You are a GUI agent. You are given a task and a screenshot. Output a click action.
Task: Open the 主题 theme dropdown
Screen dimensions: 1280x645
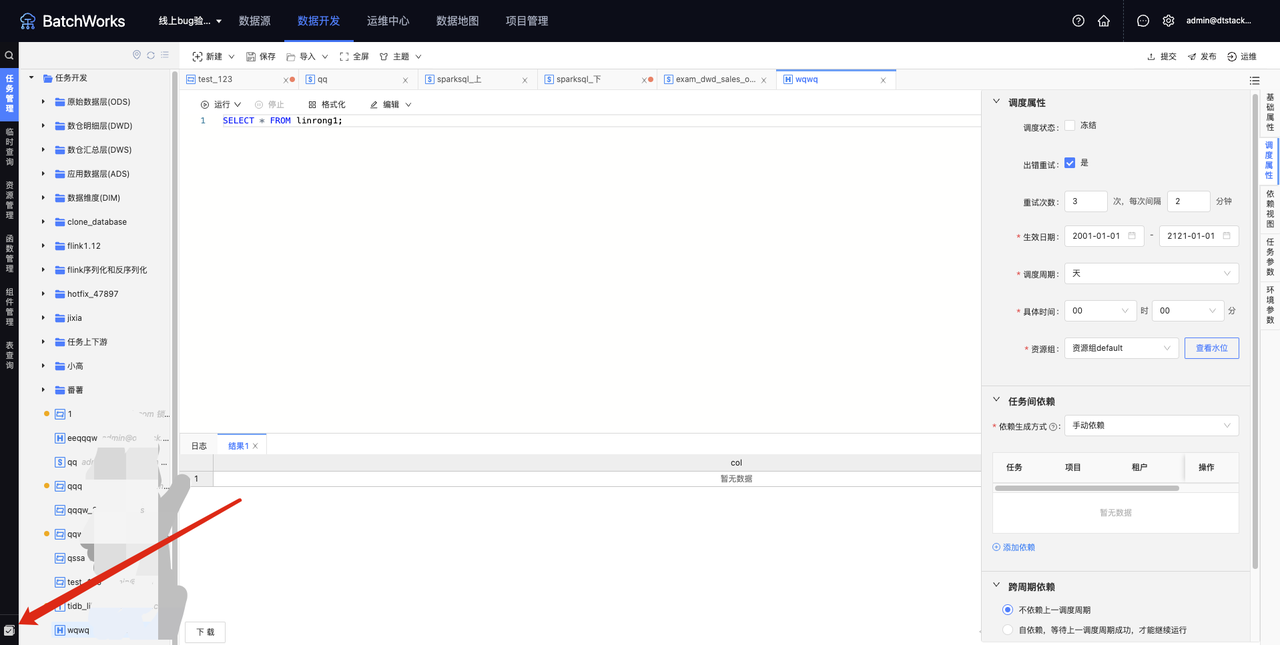(x=400, y=56)
